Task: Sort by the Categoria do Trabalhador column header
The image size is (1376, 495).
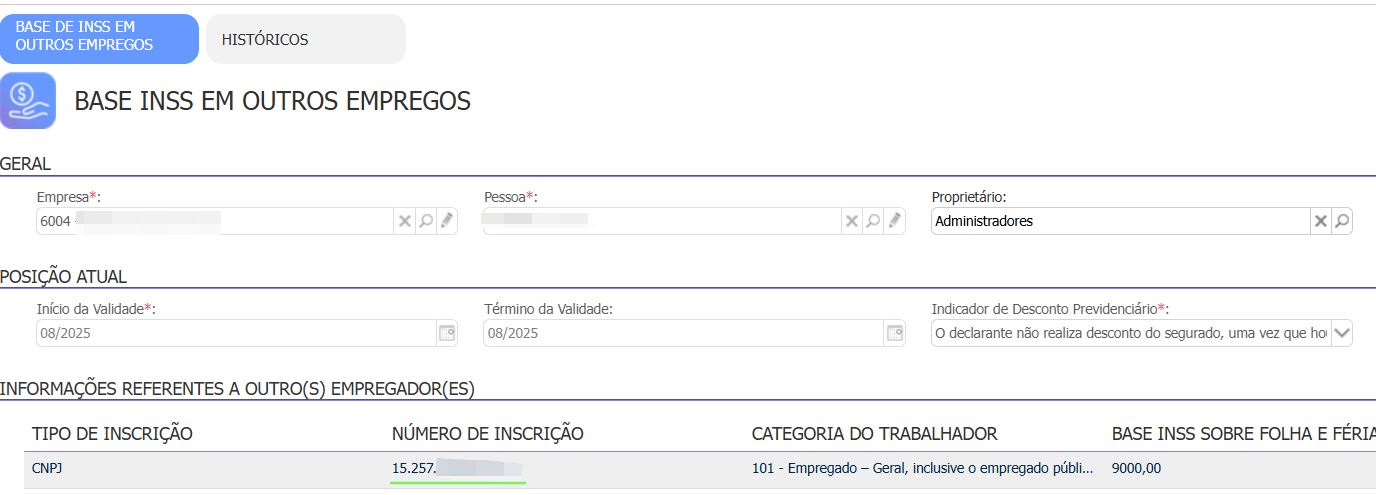Action: click(874, 433)
